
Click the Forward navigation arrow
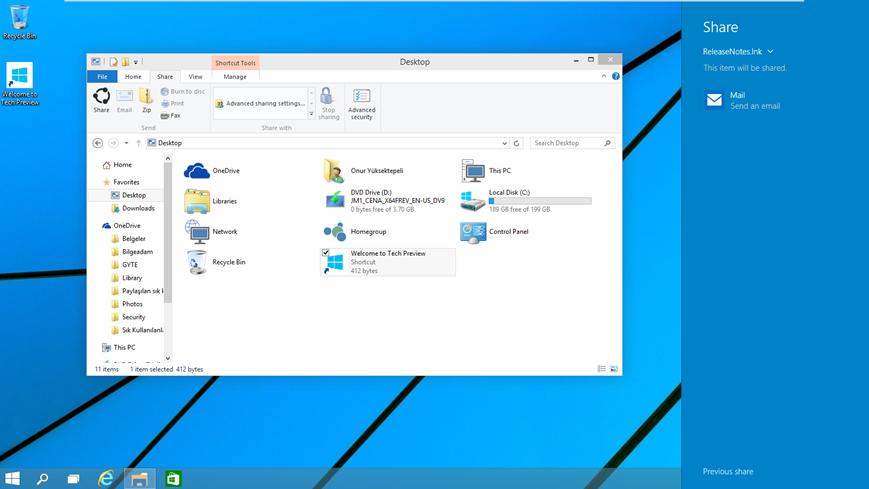pos(113,143)
